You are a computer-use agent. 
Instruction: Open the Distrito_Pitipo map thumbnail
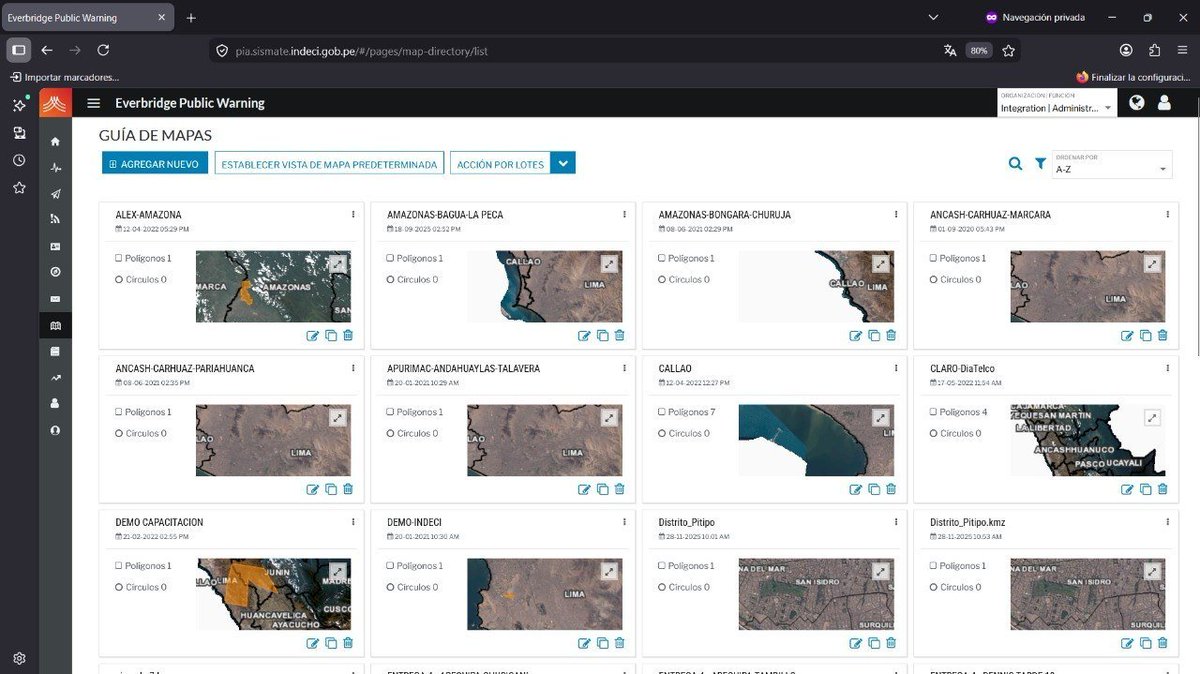816,594
